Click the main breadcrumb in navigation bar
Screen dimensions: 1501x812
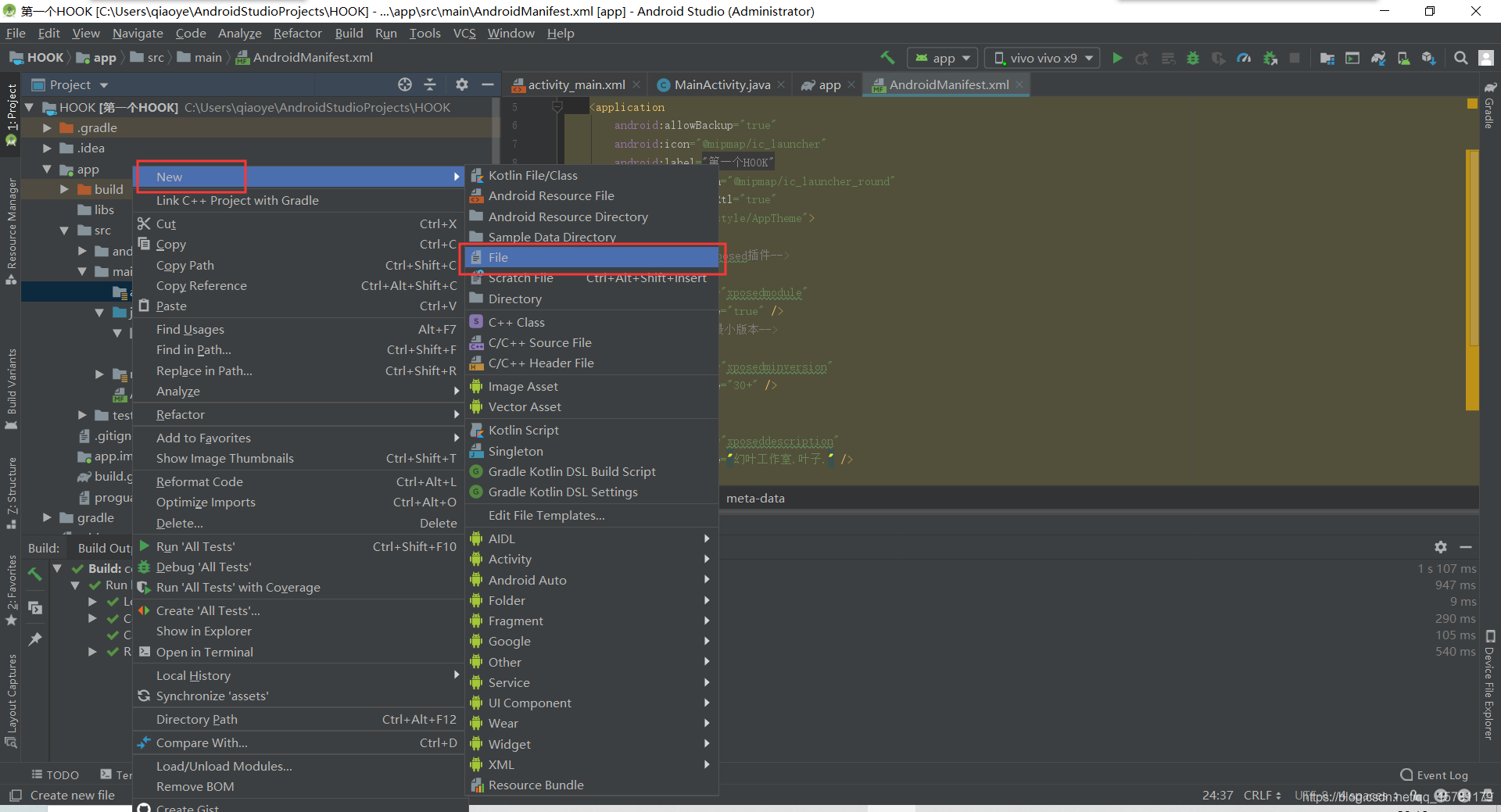[x=200, y=57]
